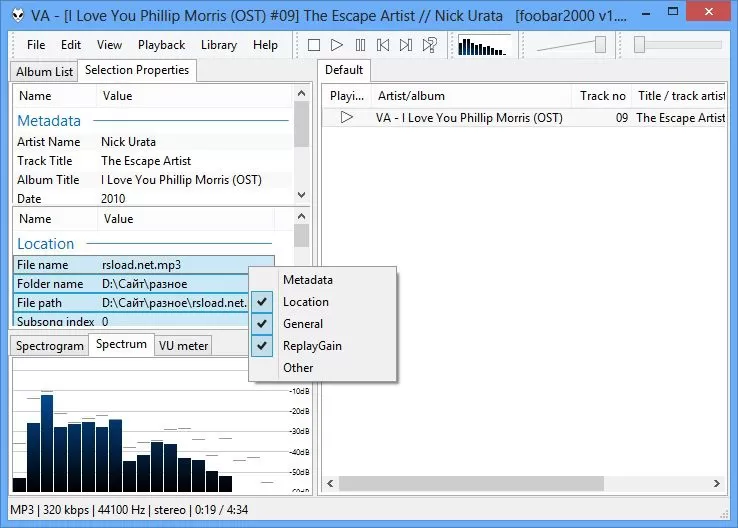Click right arrow of playlist horizontal scrollbar
This screenshot has width=738, height=528.
pyautogui.click(x=716, y=483)
